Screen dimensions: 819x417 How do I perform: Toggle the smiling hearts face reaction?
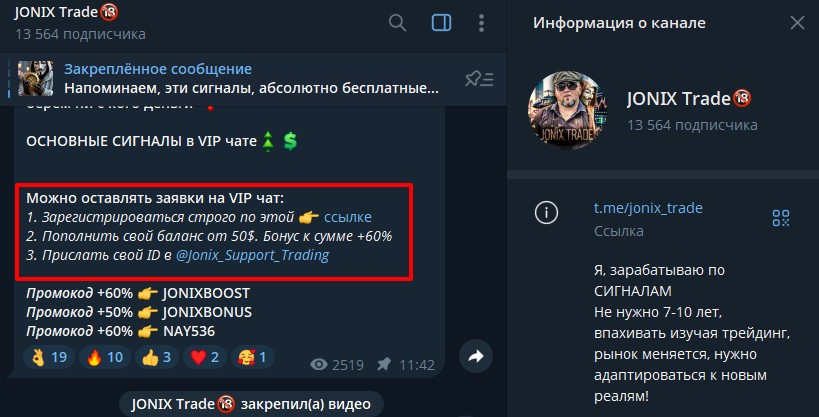click(253, 357)
